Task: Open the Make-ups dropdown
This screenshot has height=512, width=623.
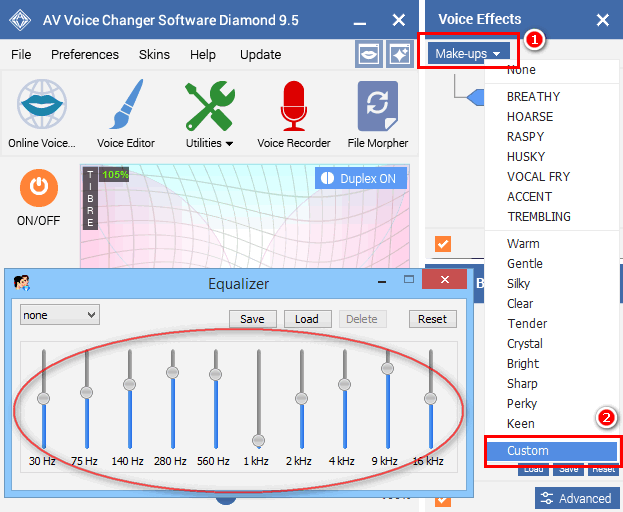Action: click(x=468, y=53)
